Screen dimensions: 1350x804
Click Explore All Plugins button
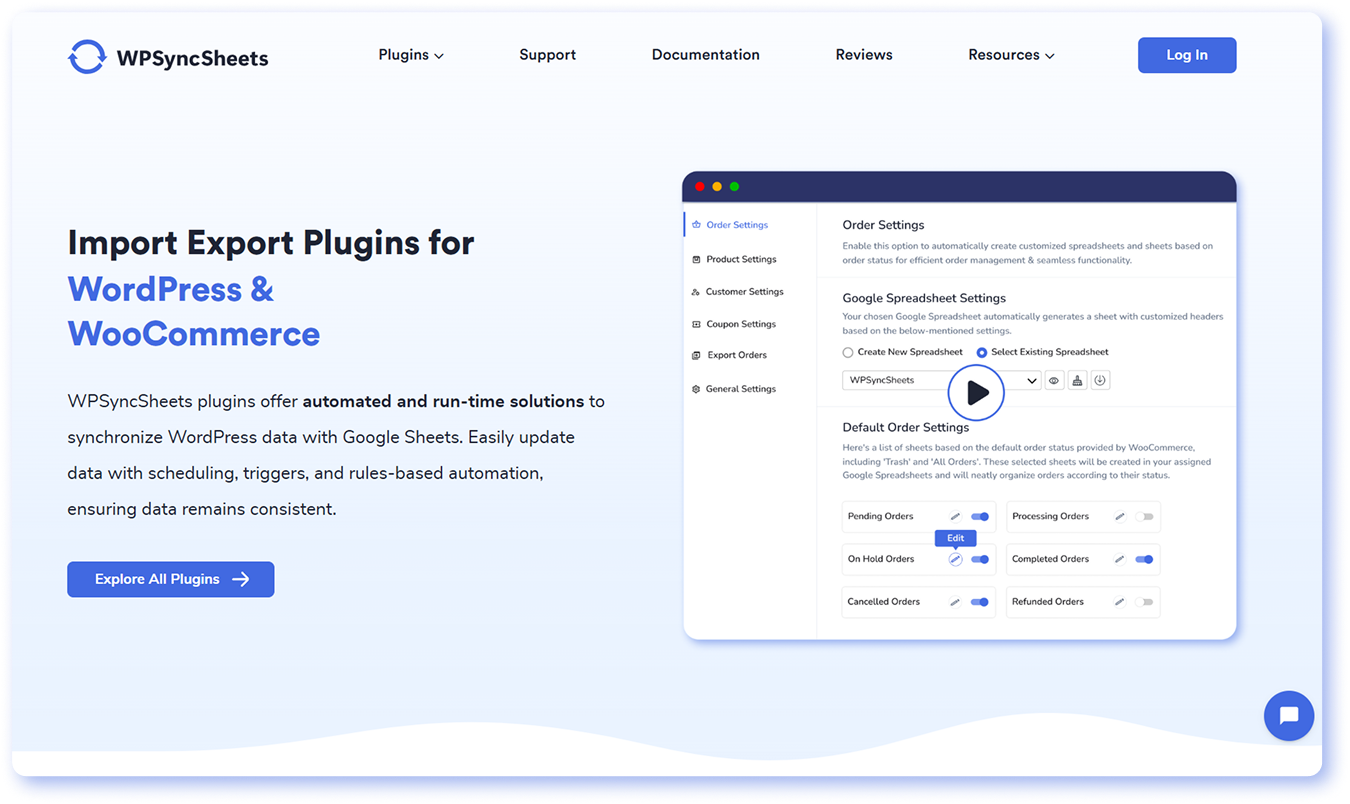click(x=171, y=579)
